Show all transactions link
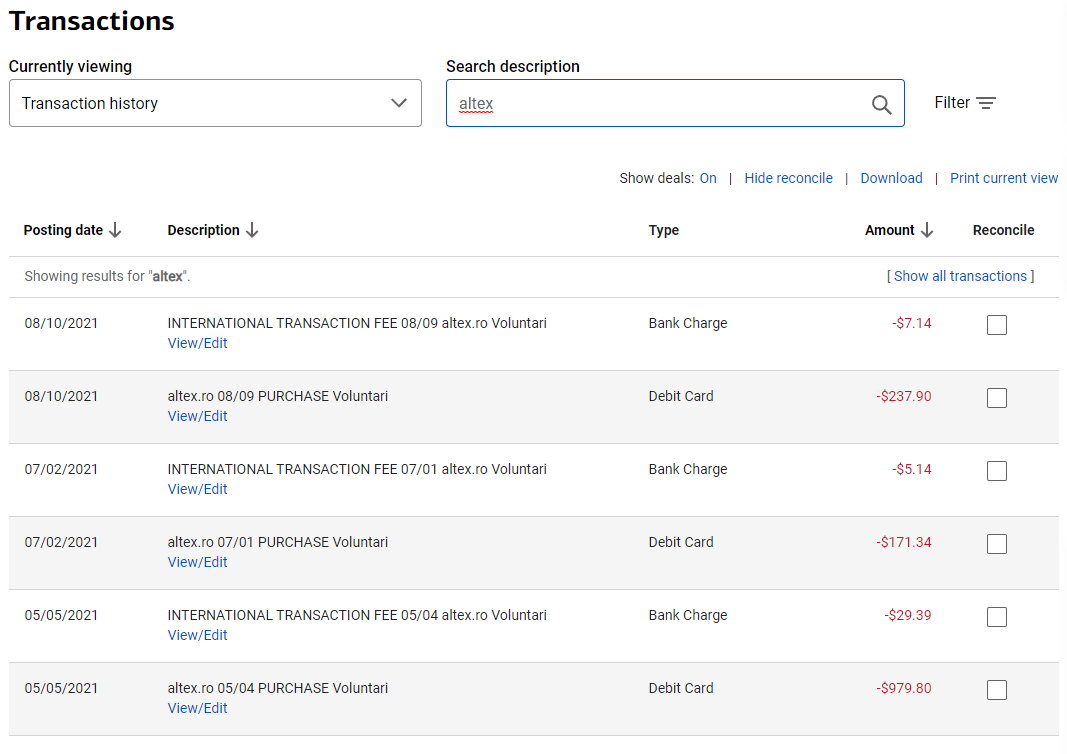Viewport: 1067px width, 754px height. [x=960, y=276]
